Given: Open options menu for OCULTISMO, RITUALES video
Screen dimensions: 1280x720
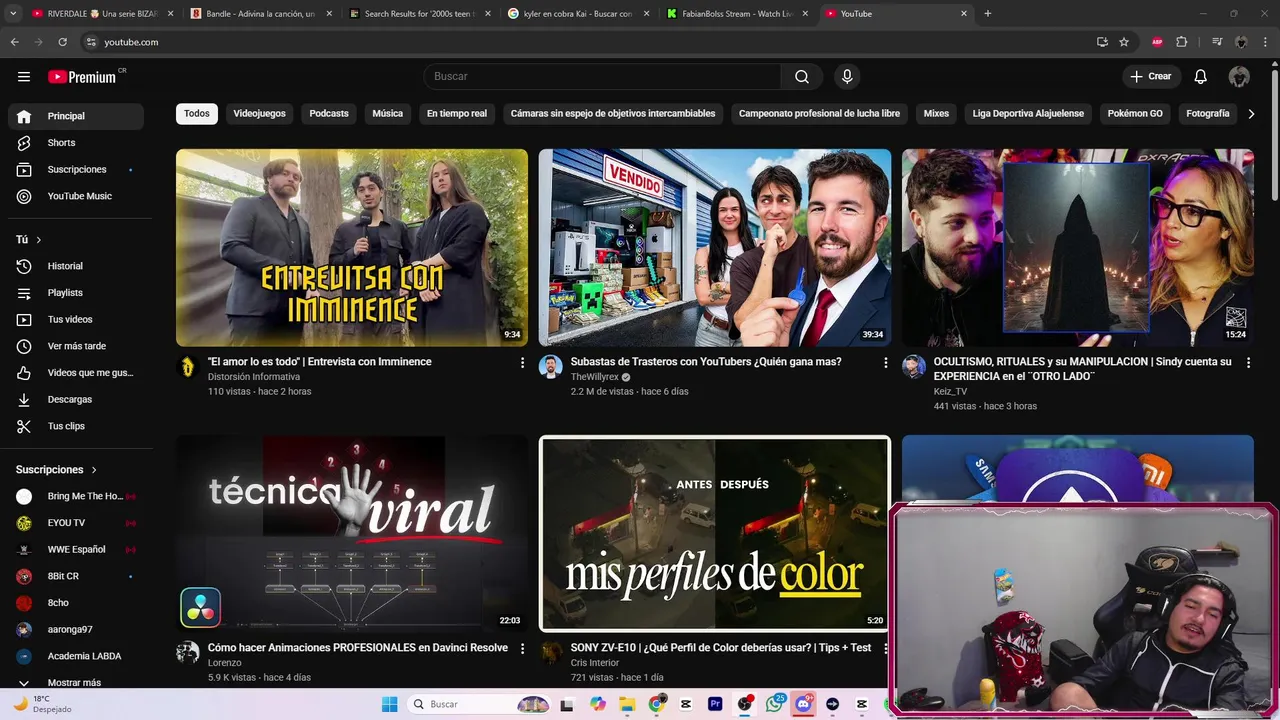Looking at the screenshot, I should click(1248, 363).
